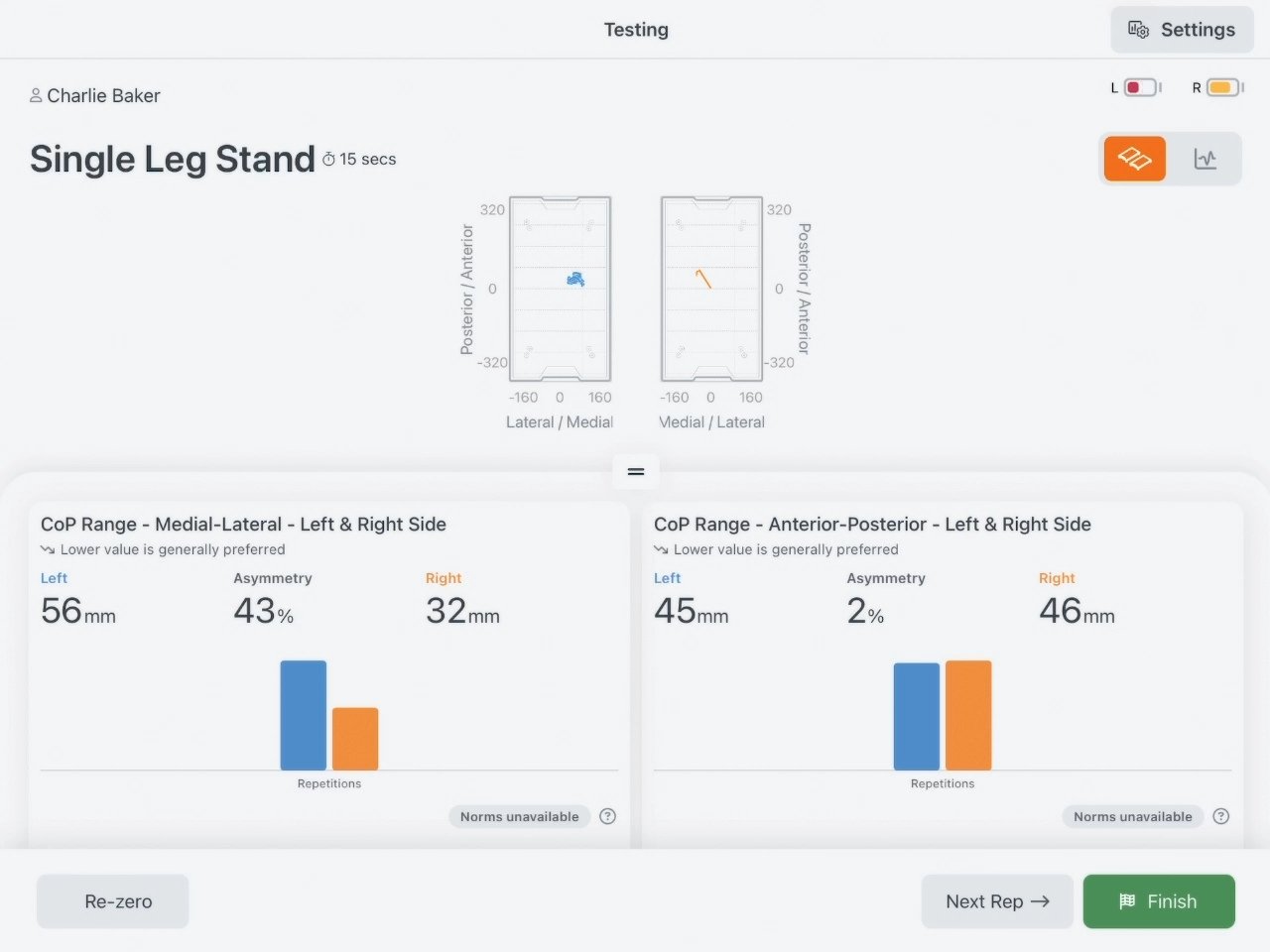
Task: Click the right plate battery indicator
Action: (x=1224, y=87)
